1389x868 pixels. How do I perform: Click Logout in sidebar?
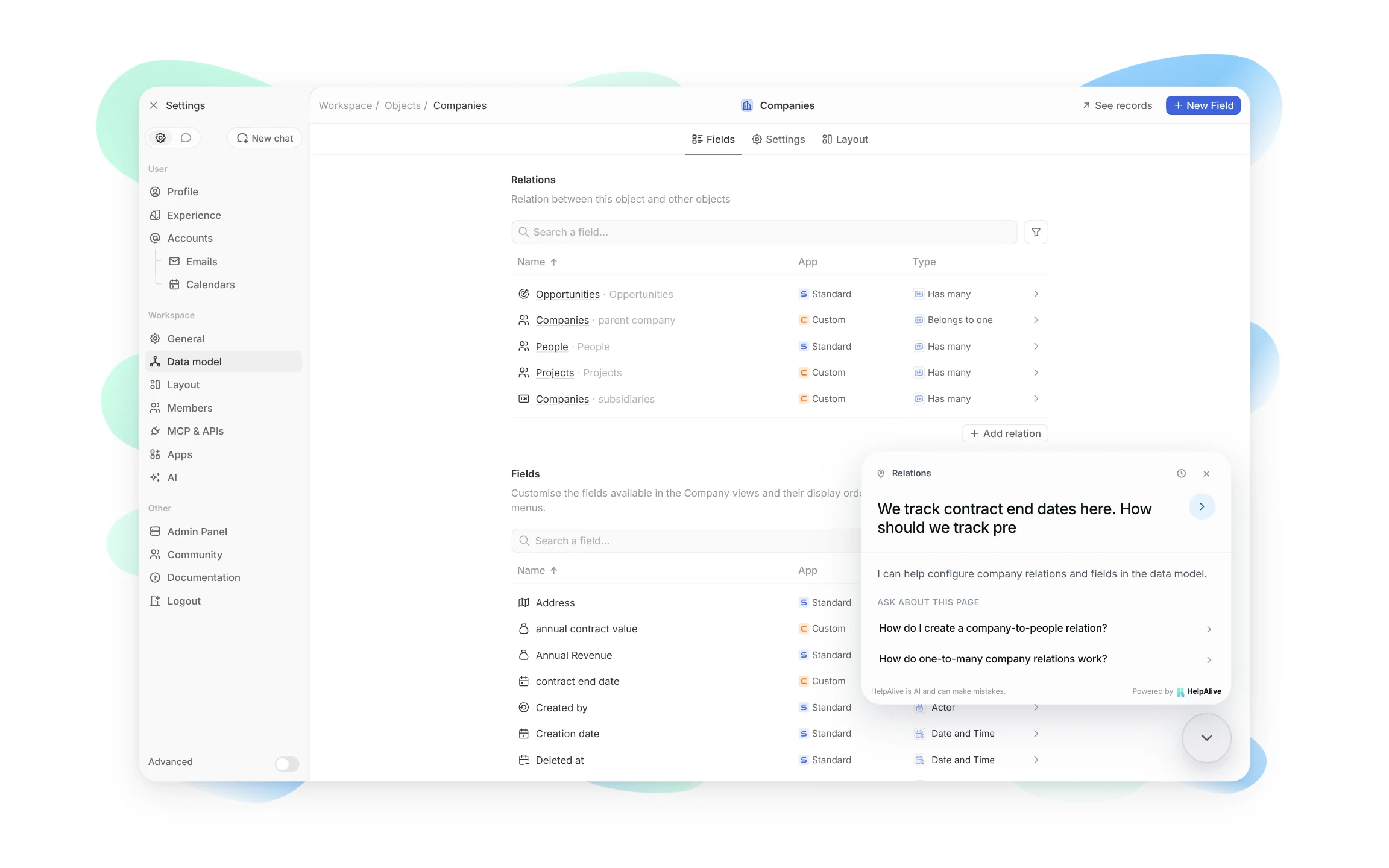pos(224,601)
